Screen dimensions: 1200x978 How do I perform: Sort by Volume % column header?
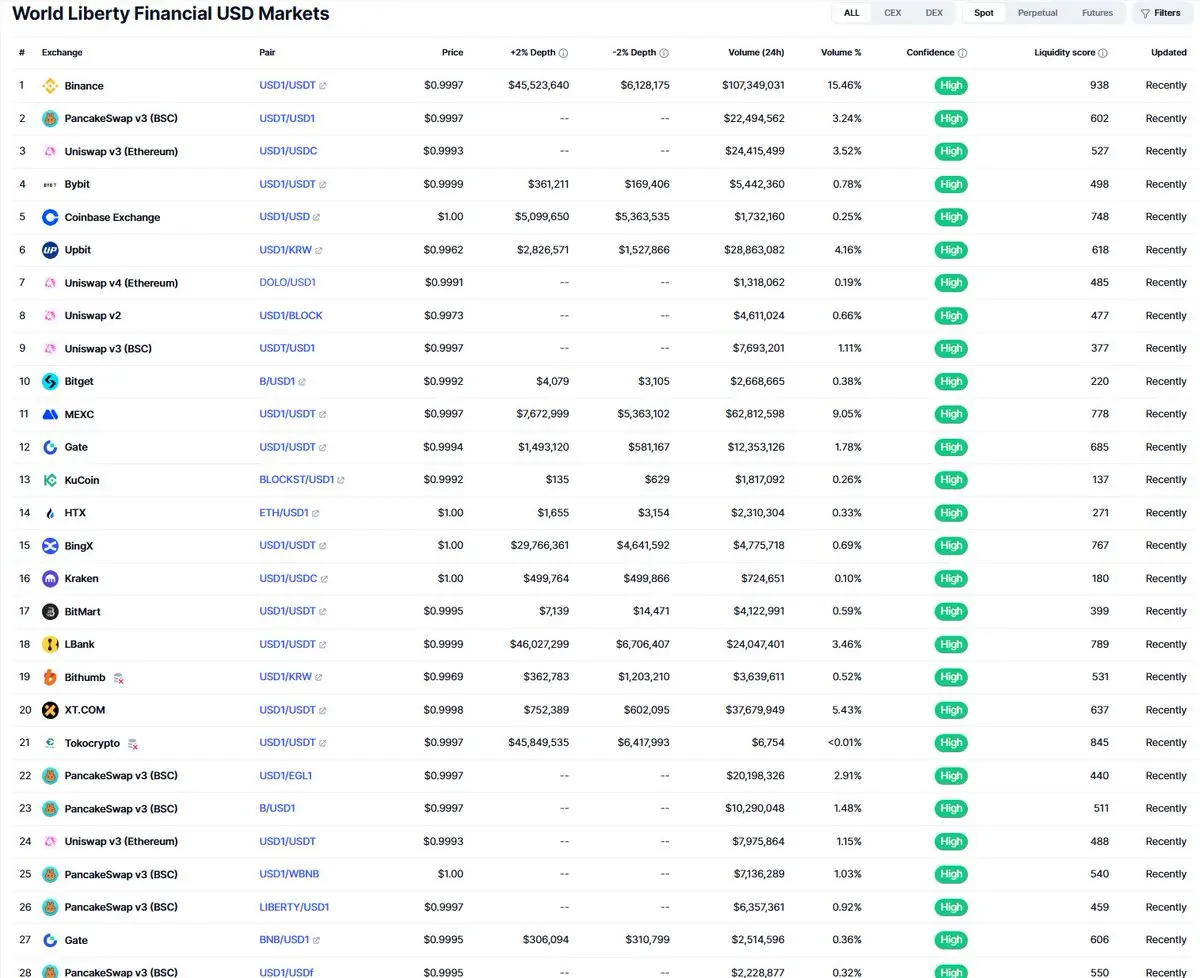841,53
